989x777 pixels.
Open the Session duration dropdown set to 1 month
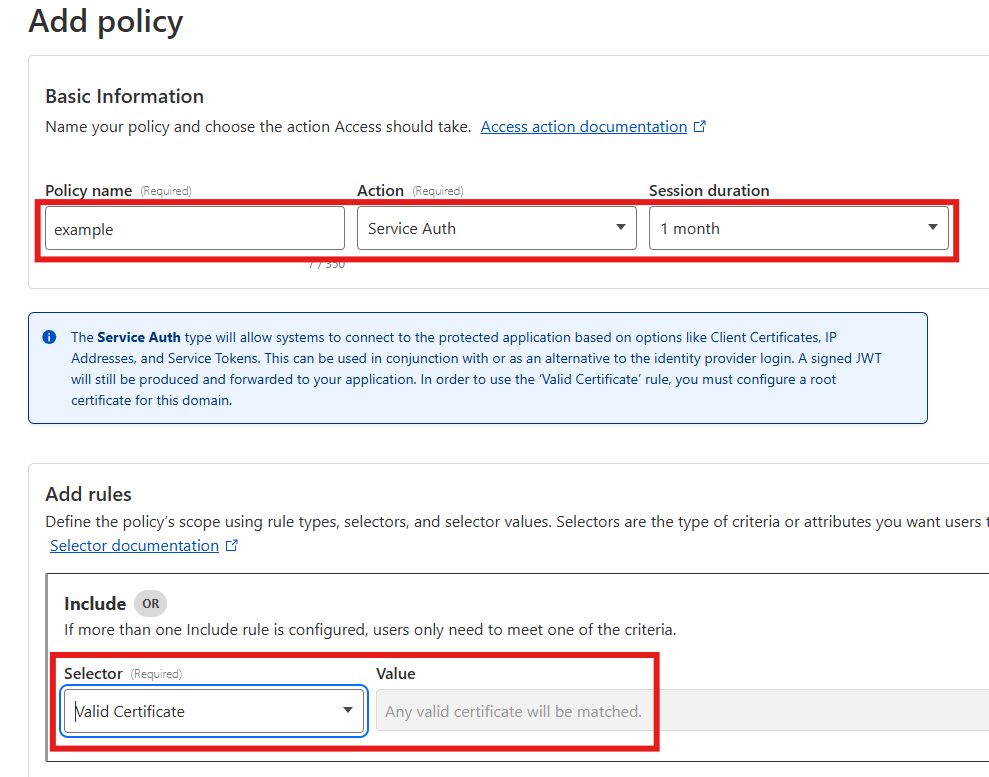coord(798,228)
